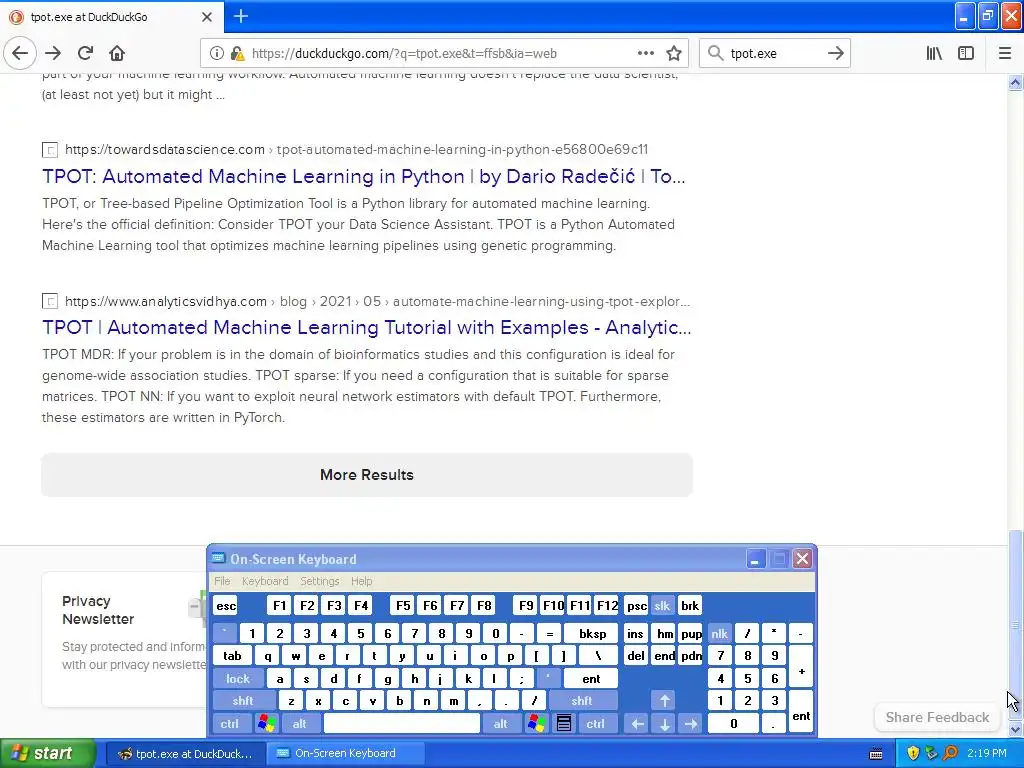Close the tpot.exe DuckDuckGo tab
Image resolution: width=1024 pixels, height=768 pixels.
(207, 17)
